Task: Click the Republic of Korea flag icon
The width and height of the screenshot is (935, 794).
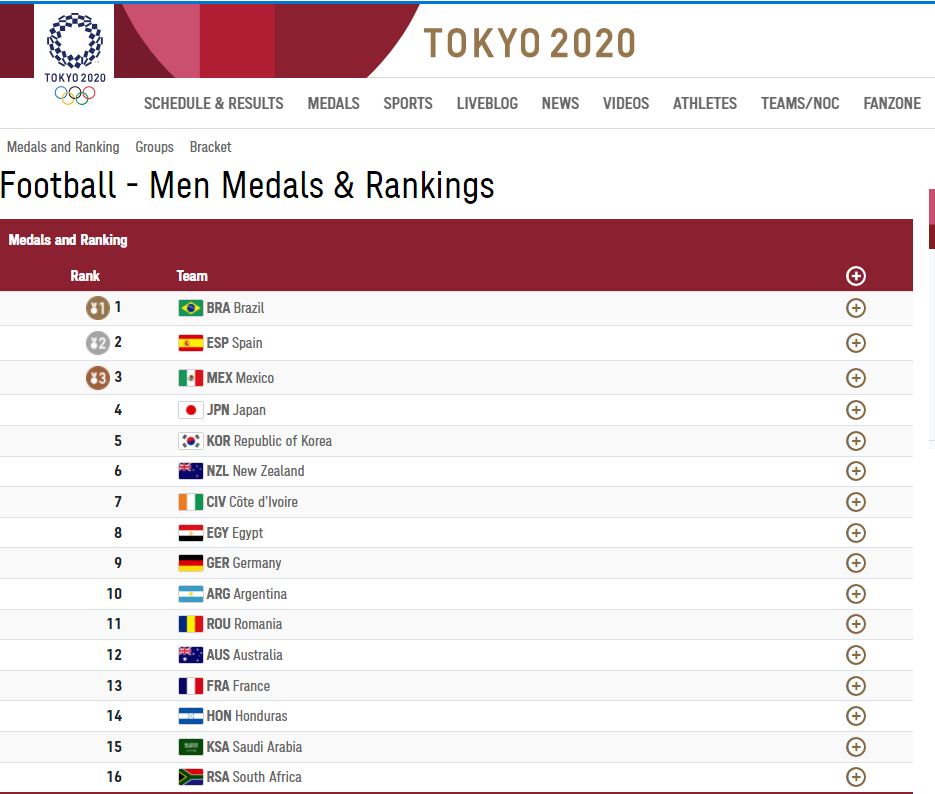Action: click(190, 441)
